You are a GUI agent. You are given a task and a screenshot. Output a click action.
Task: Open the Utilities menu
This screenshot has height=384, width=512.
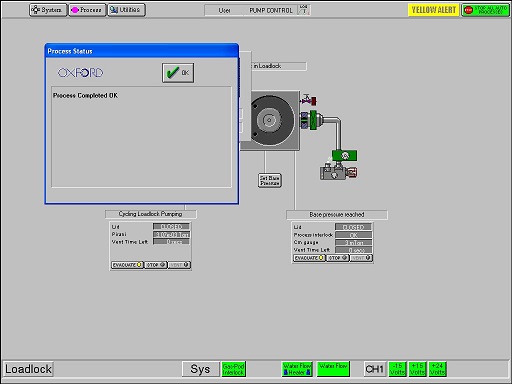point(126,10)
